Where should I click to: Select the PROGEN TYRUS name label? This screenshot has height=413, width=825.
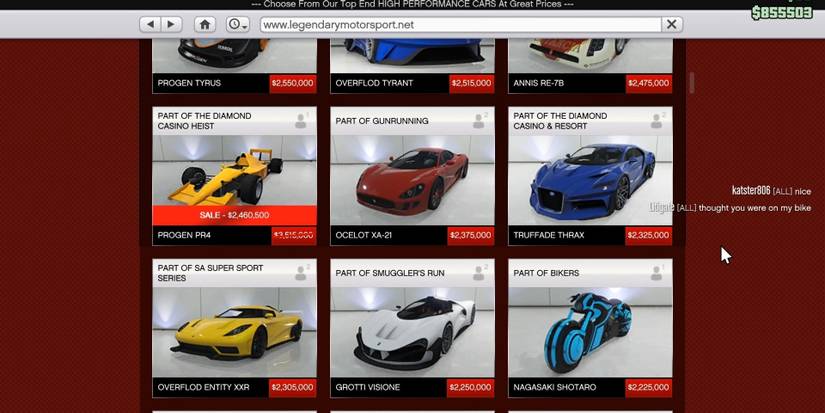[x=189, y=83]
